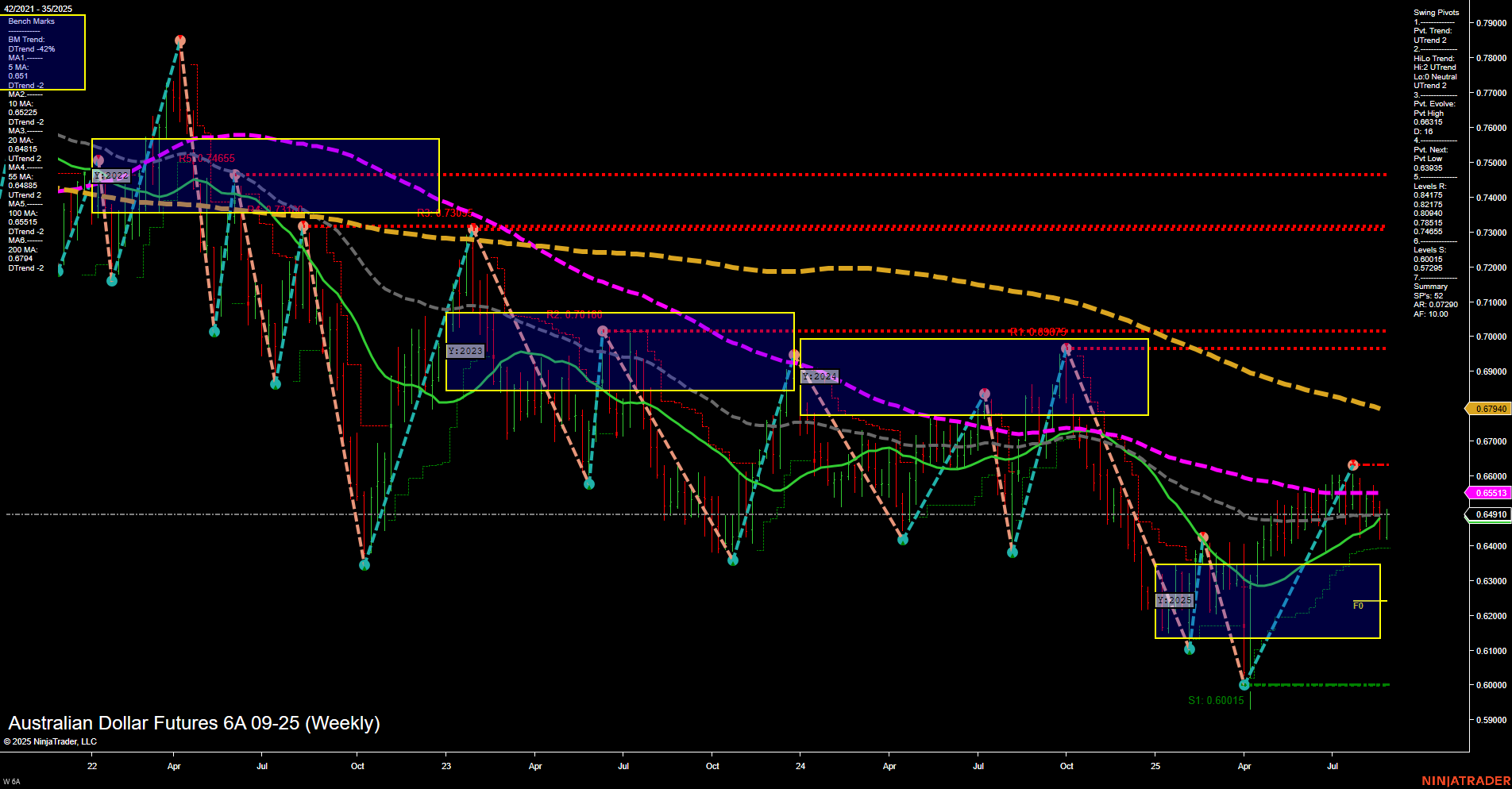
Task: Click the R5: 0.74655 resistance label
Action: [x=205, y=157]
